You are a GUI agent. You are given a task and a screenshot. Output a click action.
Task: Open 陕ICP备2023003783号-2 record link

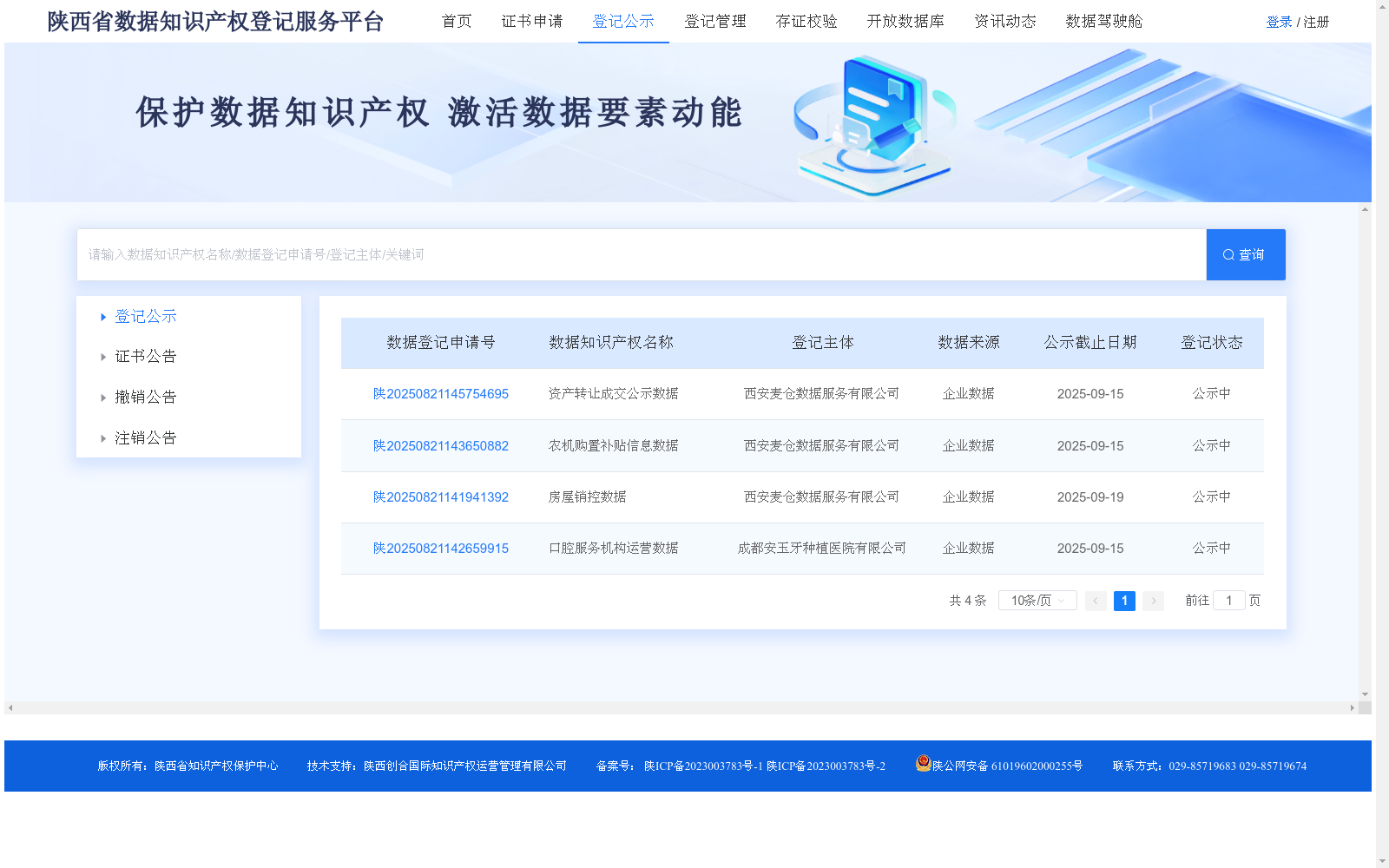pos(826,766)
